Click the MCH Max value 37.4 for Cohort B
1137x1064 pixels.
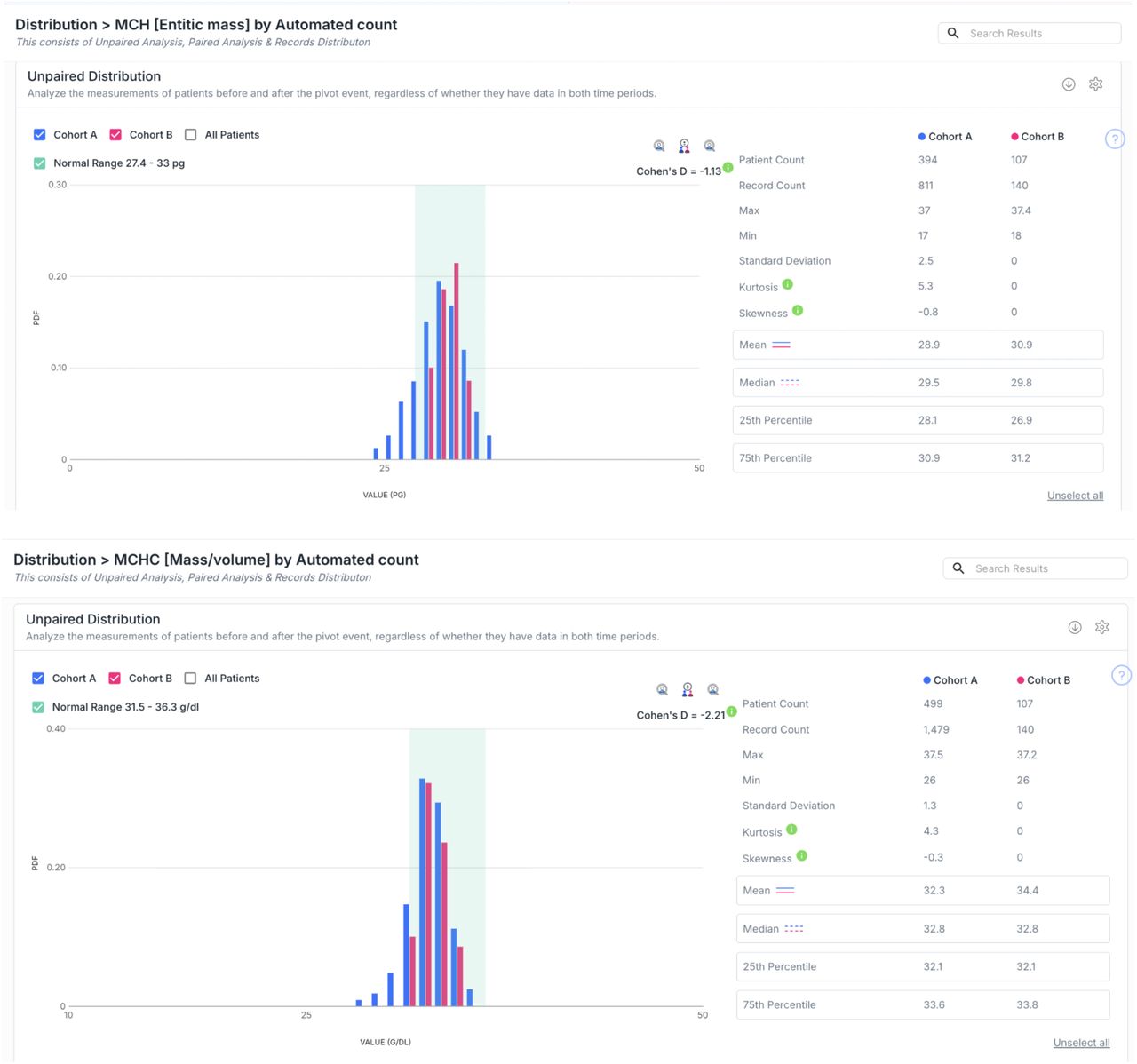(1021, 210)
